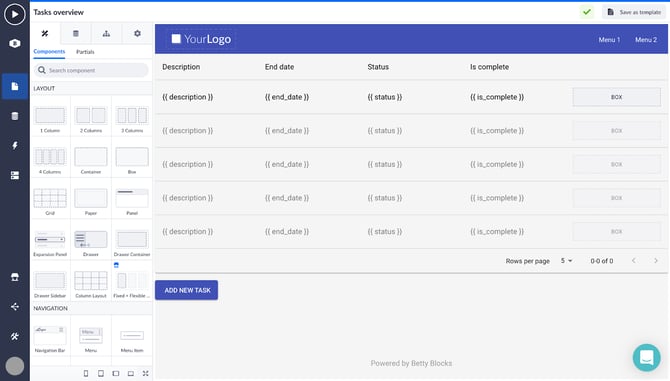
Task: Select the Menu navigation component
Action: [x=91, y=339]
